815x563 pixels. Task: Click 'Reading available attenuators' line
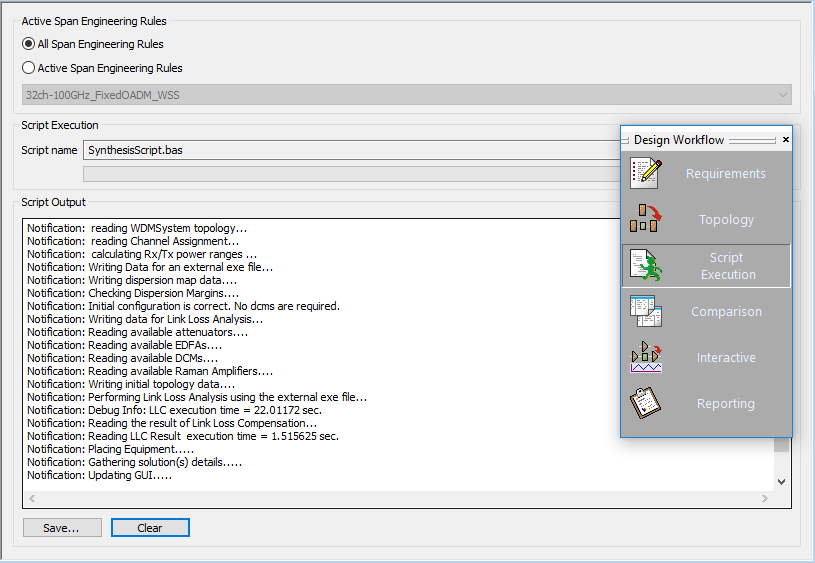tap(138, 332)
